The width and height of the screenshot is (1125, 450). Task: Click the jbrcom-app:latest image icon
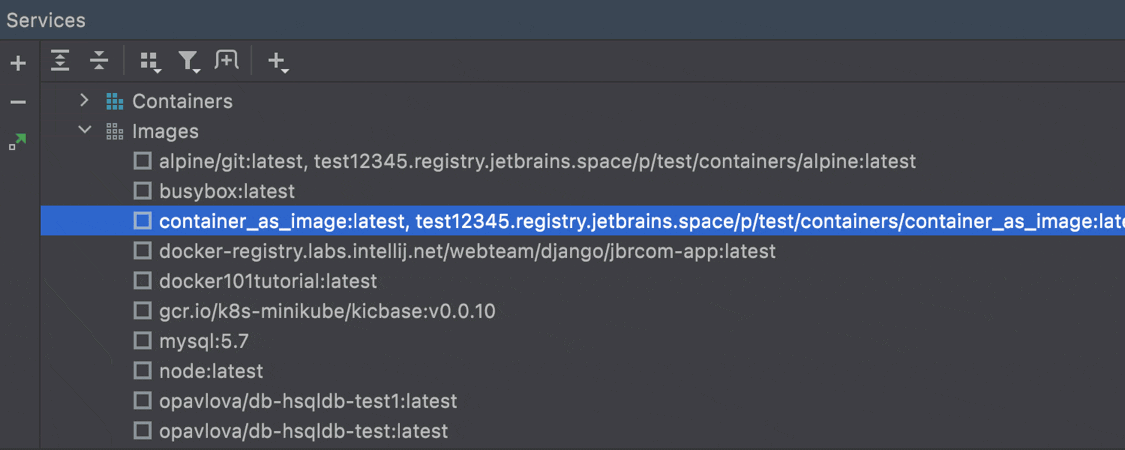(x=143, y=251)
